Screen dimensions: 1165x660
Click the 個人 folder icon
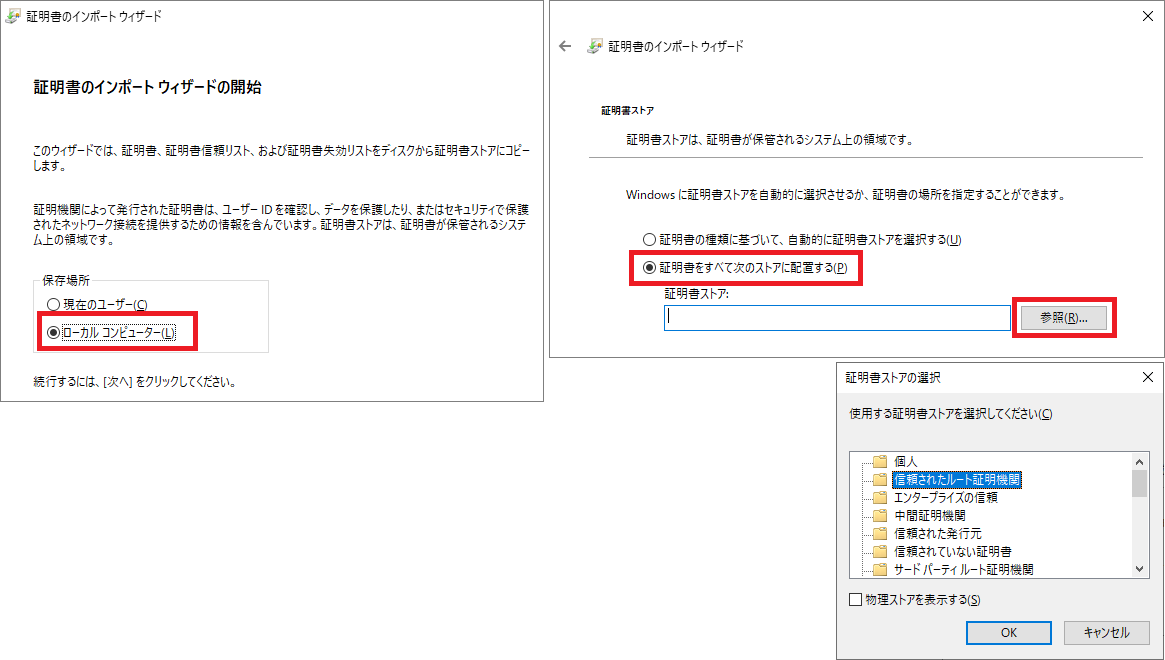pos(880,461)
